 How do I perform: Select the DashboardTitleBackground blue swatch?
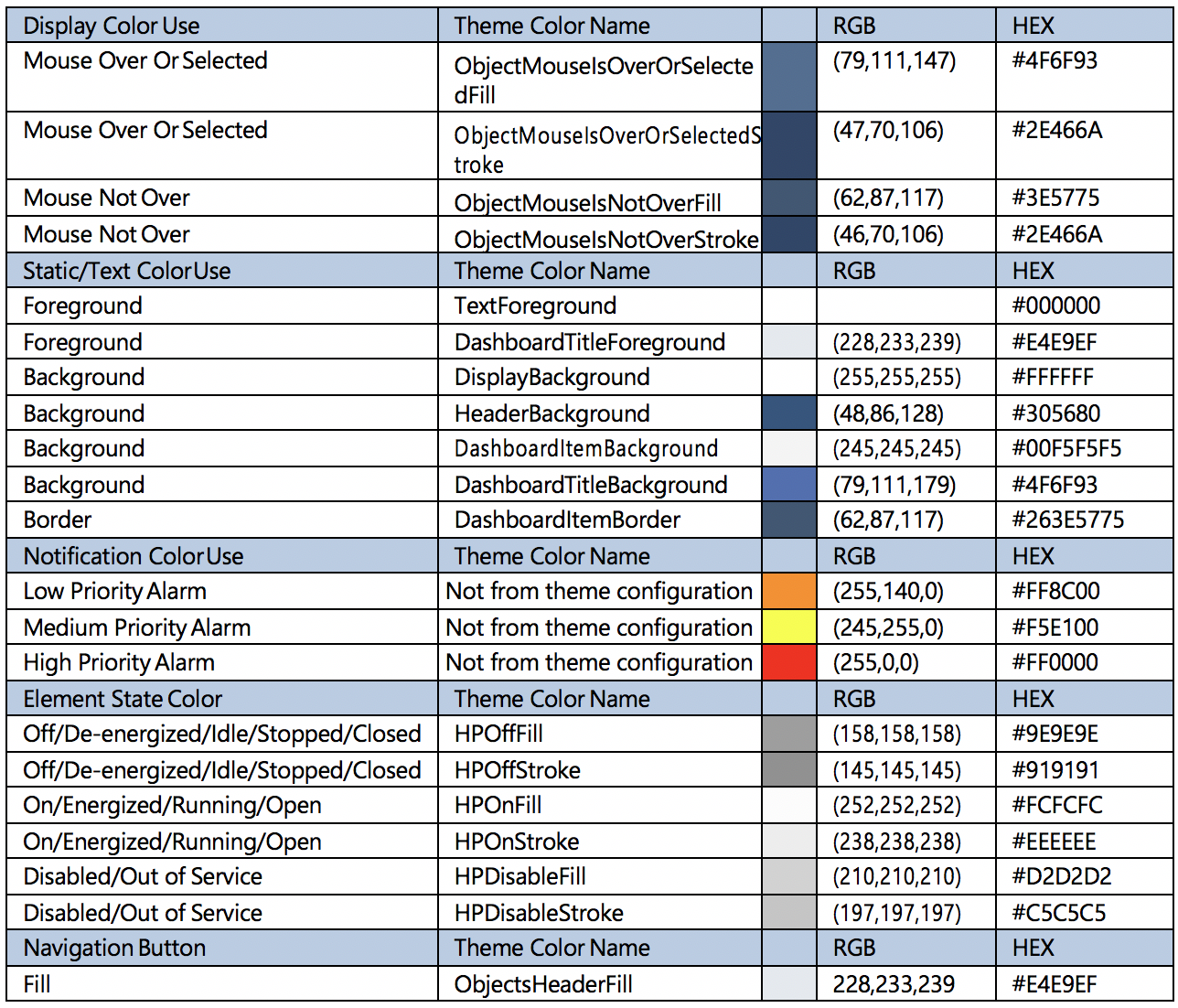click(x=788, y=485)
